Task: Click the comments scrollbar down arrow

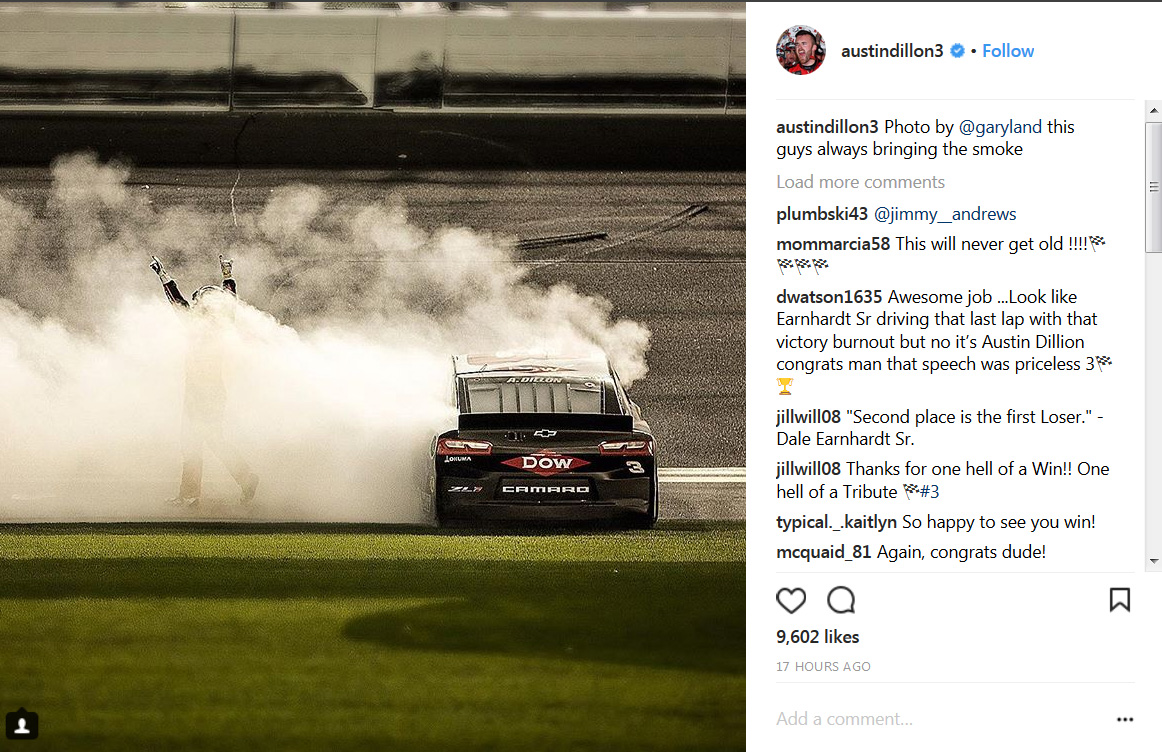Action: point(1154,561)
